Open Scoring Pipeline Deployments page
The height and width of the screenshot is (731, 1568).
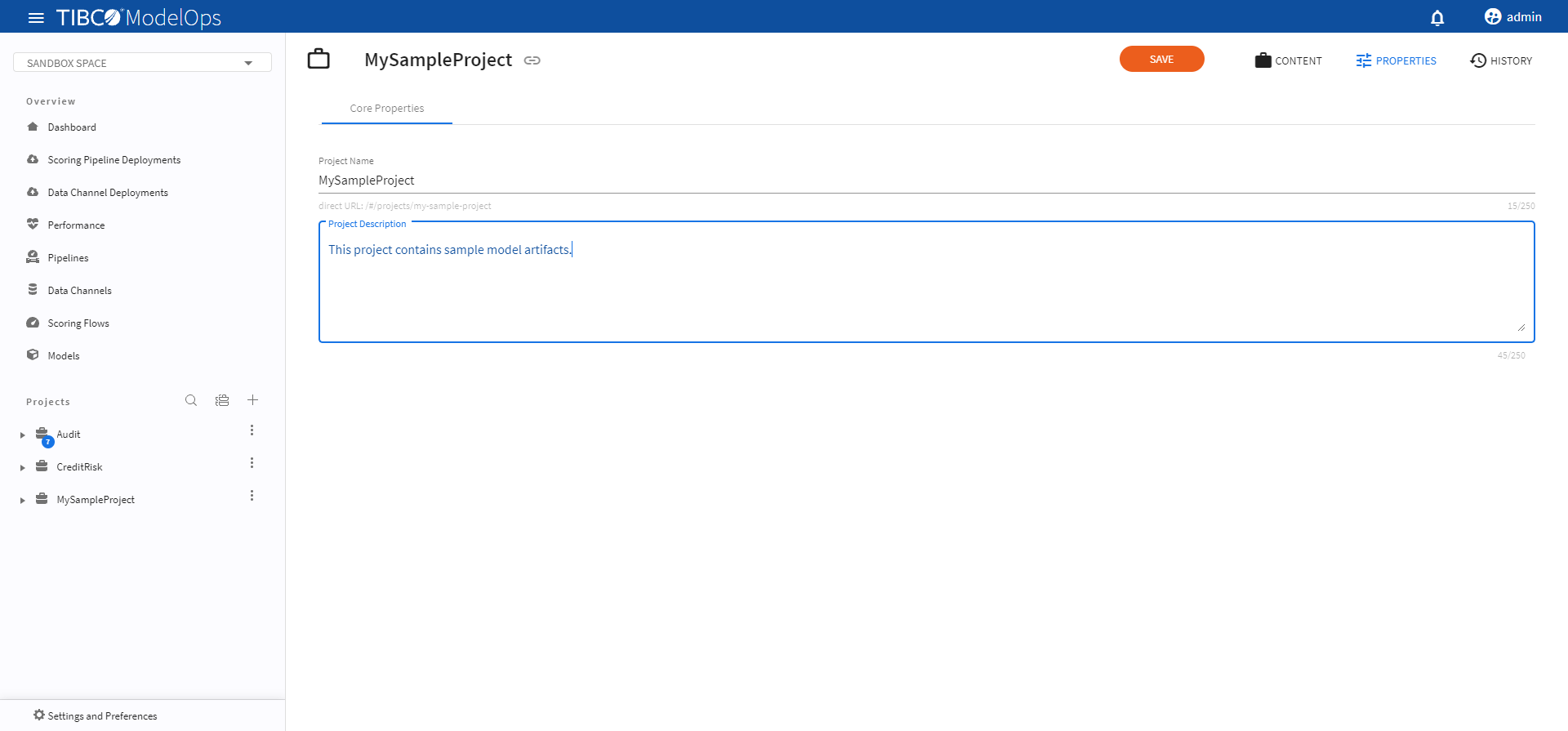click(x=114, y=160)
